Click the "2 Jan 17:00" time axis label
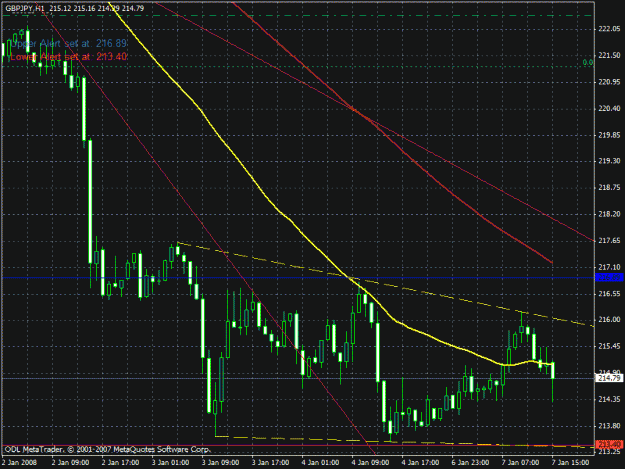Image resolution: width=625 pixels, height=469 pixels. pyautogui.click(x=120, y=462)
